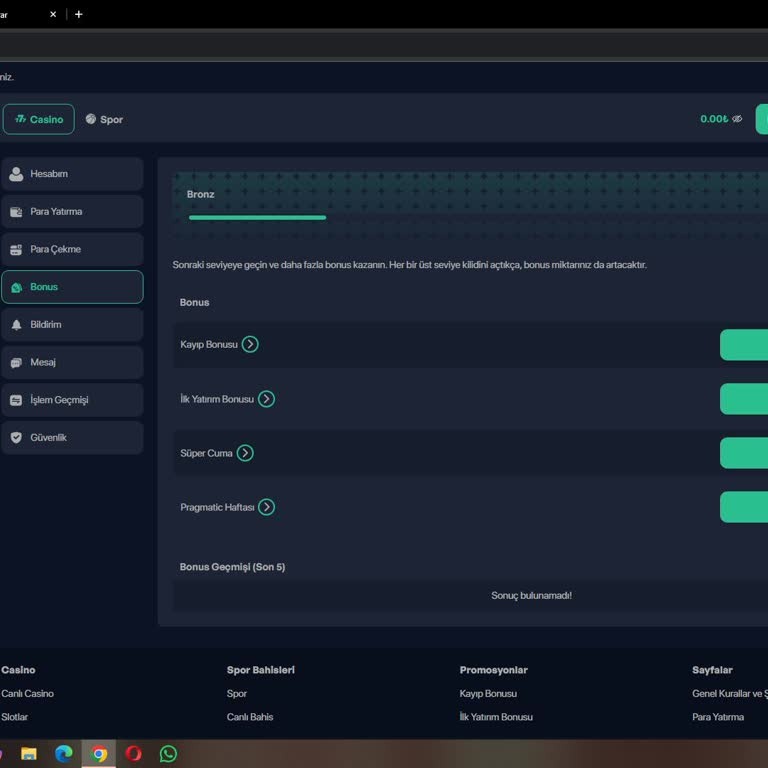This screenshot has width=768, height=768.
Task: Open WhatsApp from the taskbar
Action: point(168,754)
